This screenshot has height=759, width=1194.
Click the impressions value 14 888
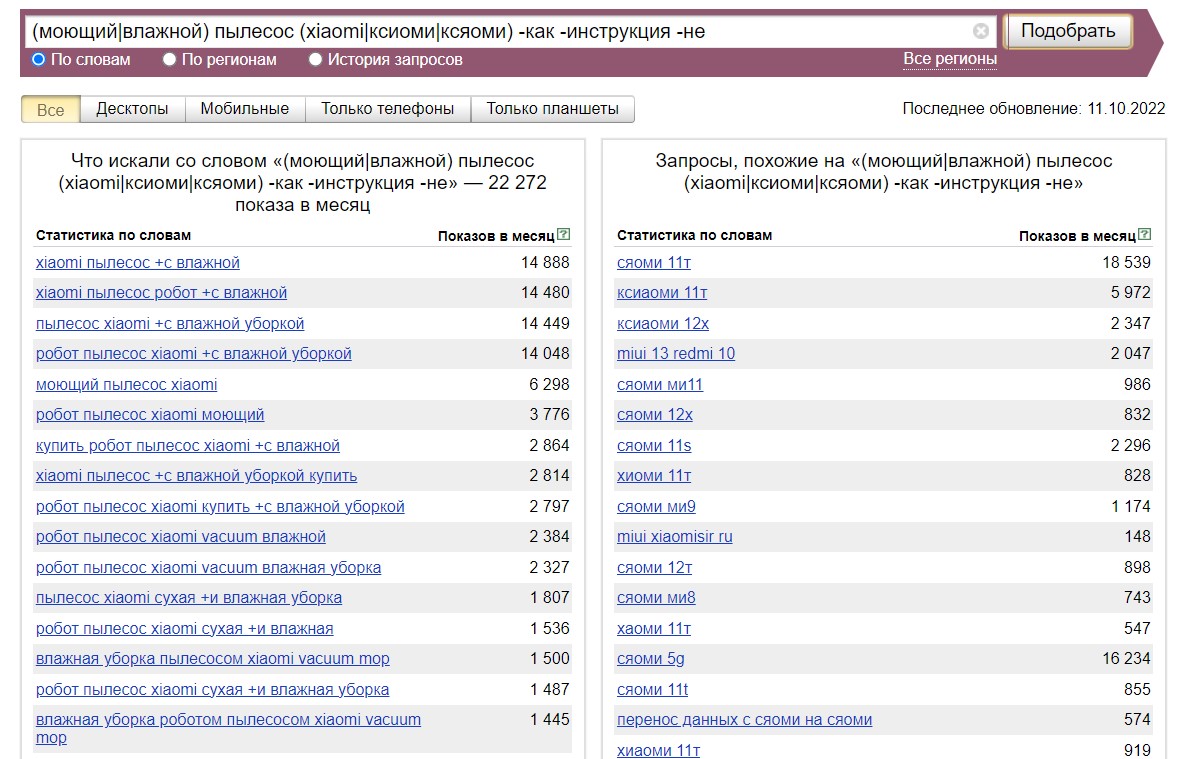pos(545,262)
